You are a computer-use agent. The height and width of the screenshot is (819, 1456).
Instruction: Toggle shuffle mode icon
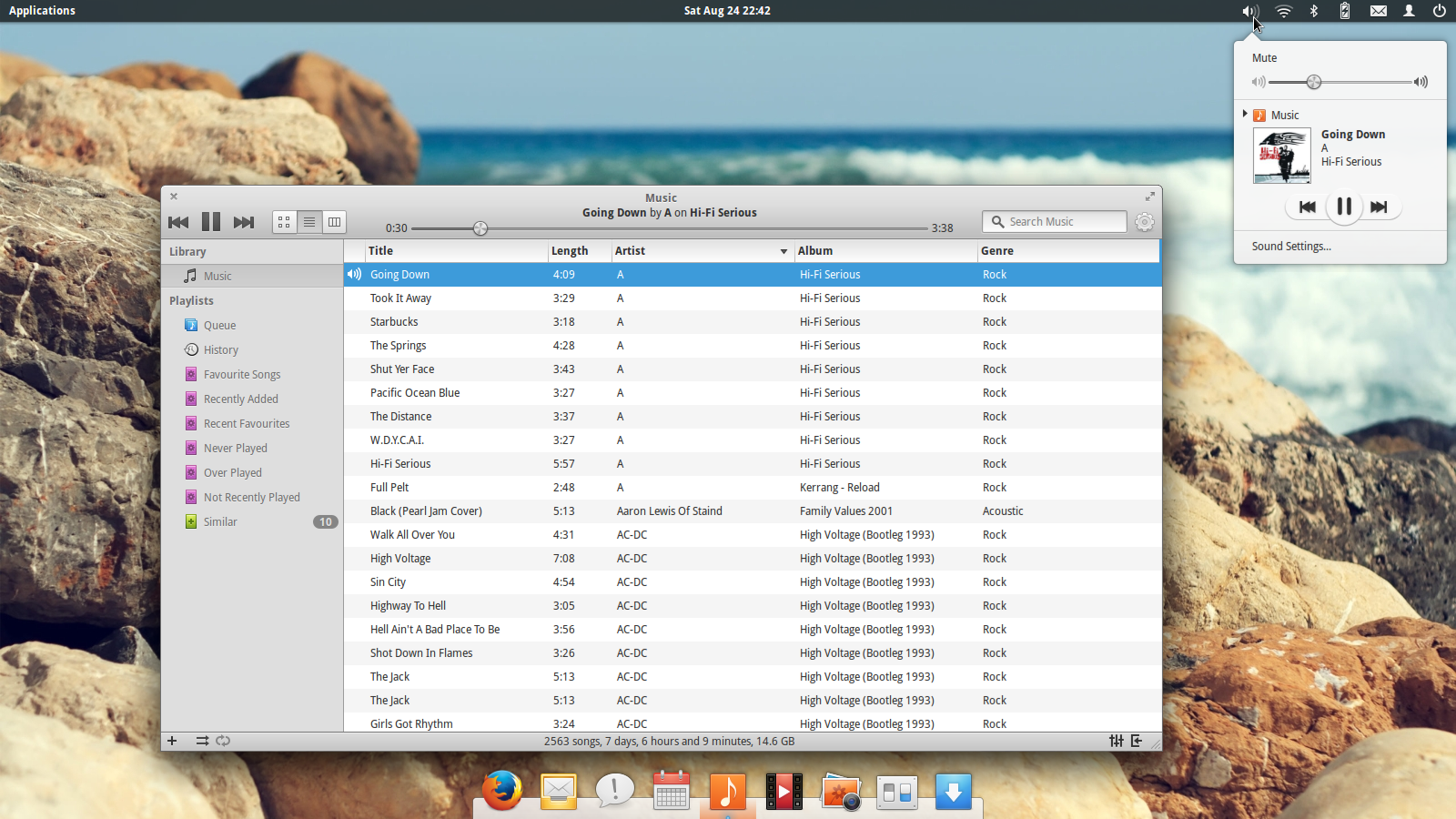click(202, 741)
